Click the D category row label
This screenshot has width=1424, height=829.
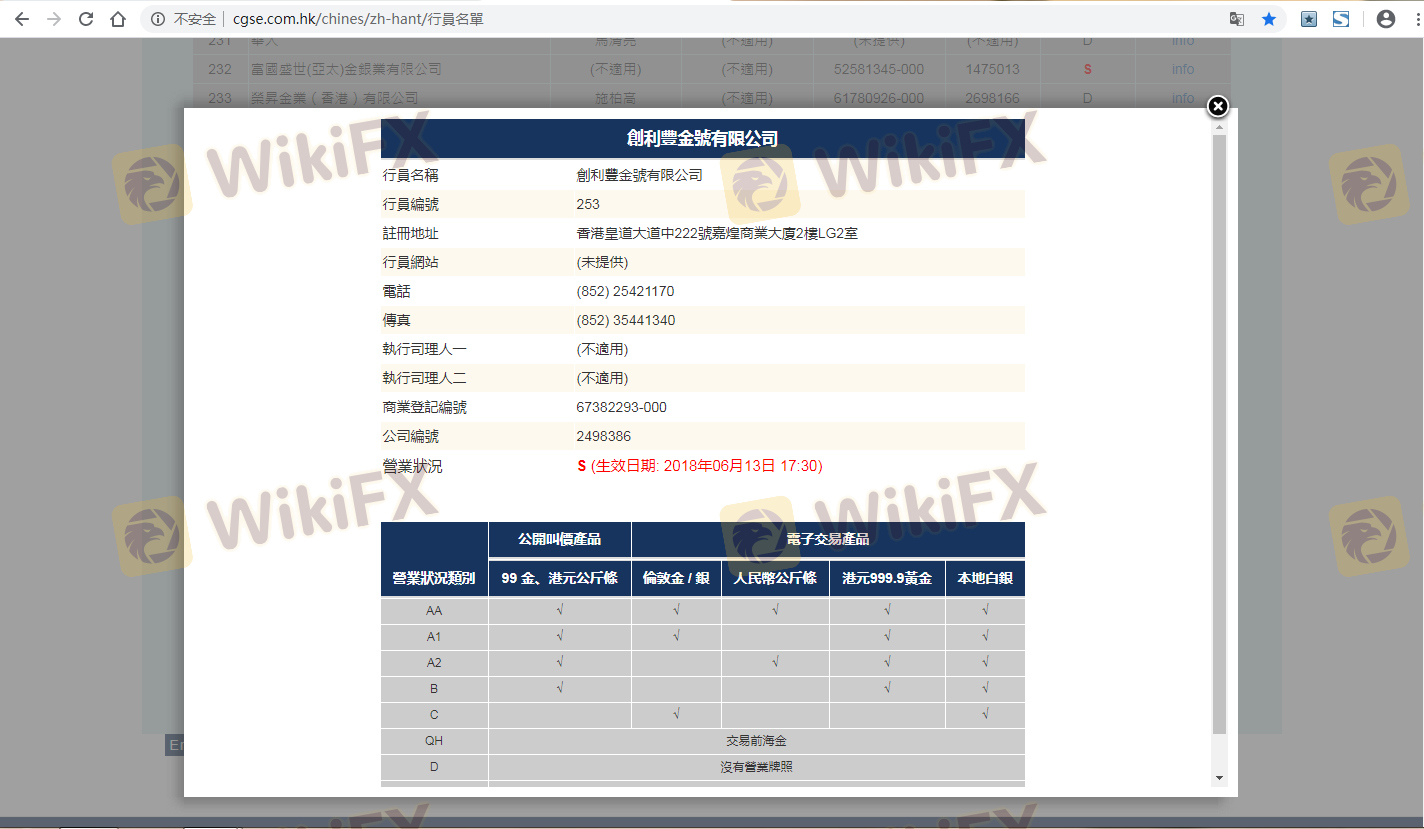pyautogui.click(x=434, y=767)
